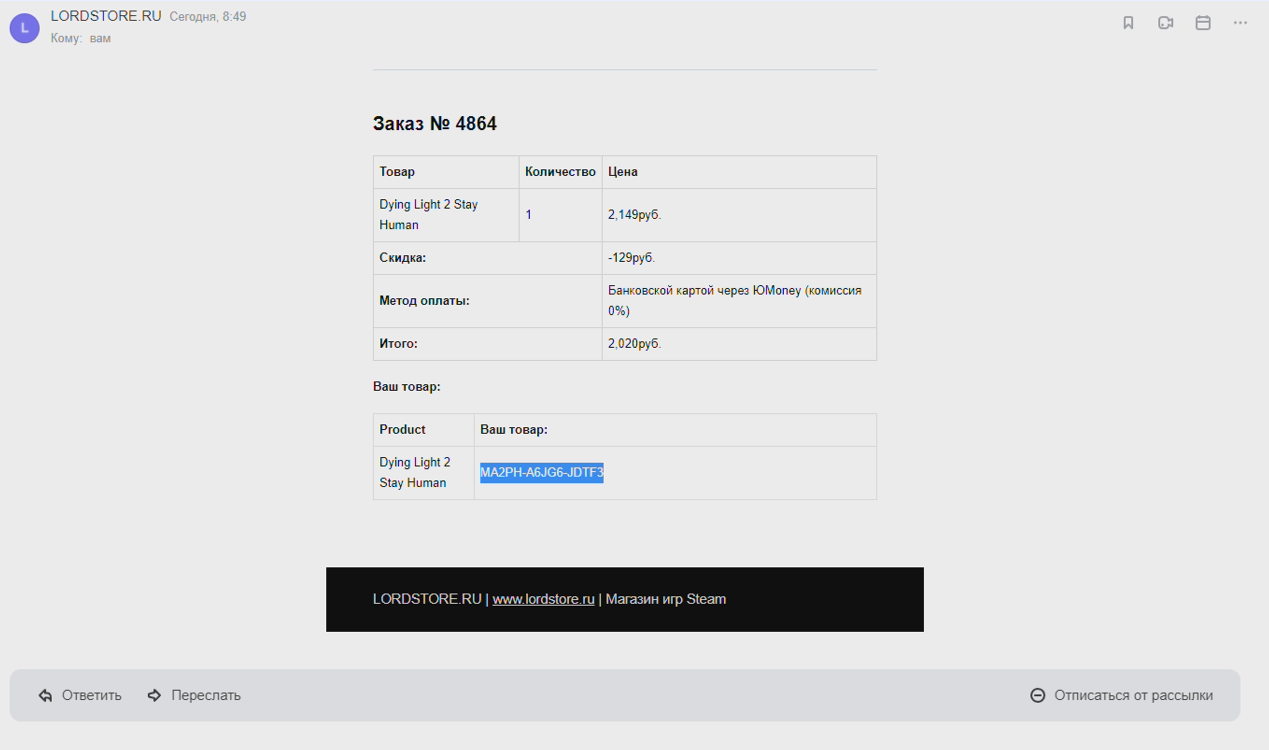This screenshot has width=1269, height=750.
Task: Open the www.lordstore.ru link
Action: [544, 599]
